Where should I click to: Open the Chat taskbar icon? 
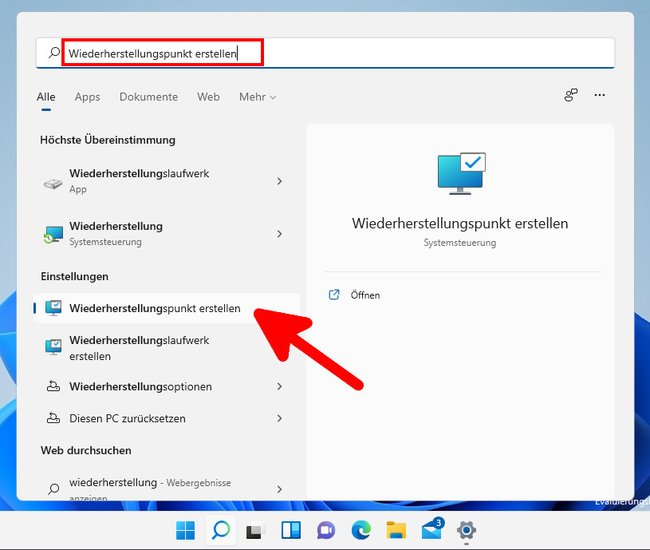click(x=326, y=531)
